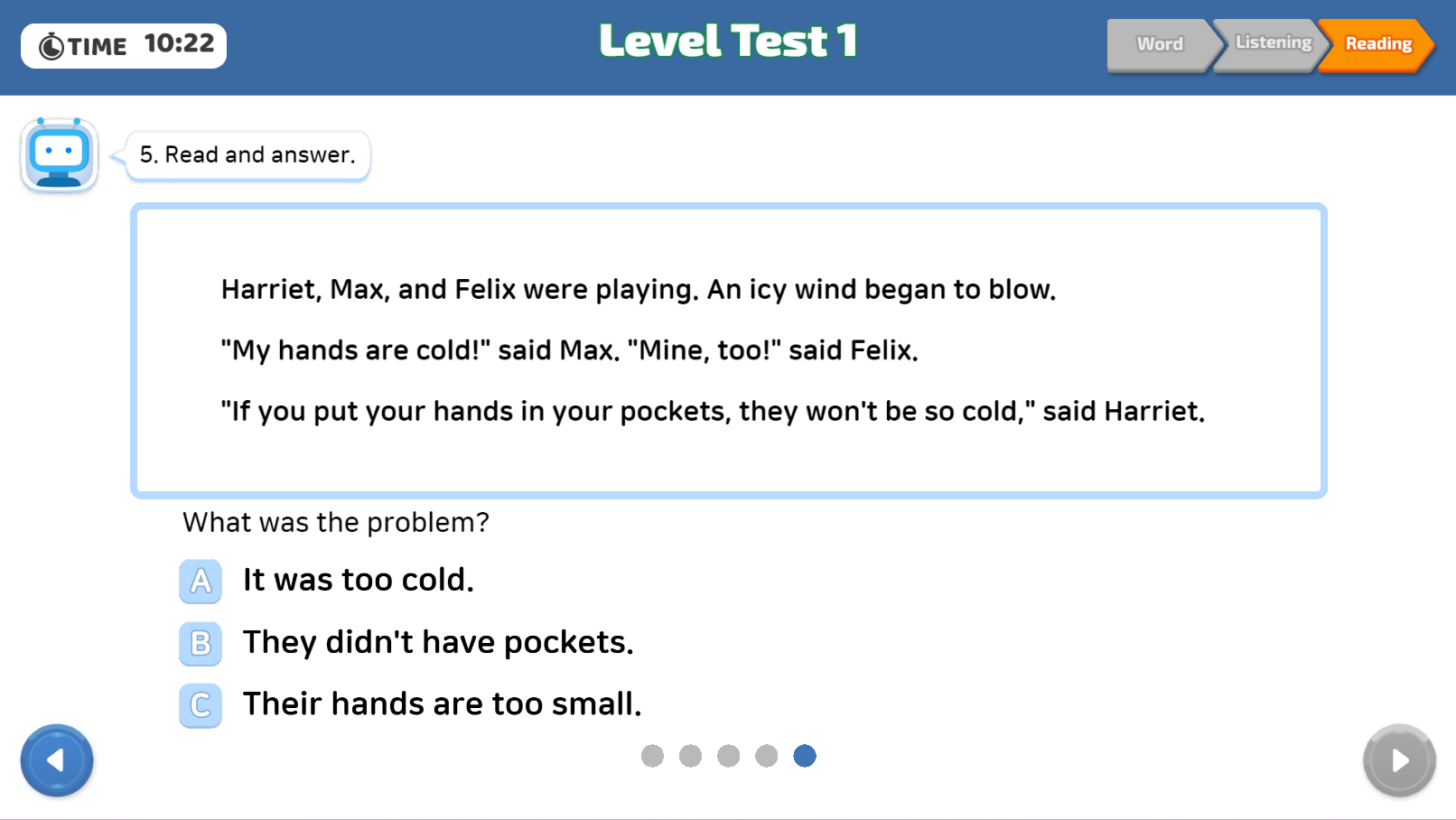Select answer choice C letter badge
1456x820 pixels.
[x=201, y=705]
